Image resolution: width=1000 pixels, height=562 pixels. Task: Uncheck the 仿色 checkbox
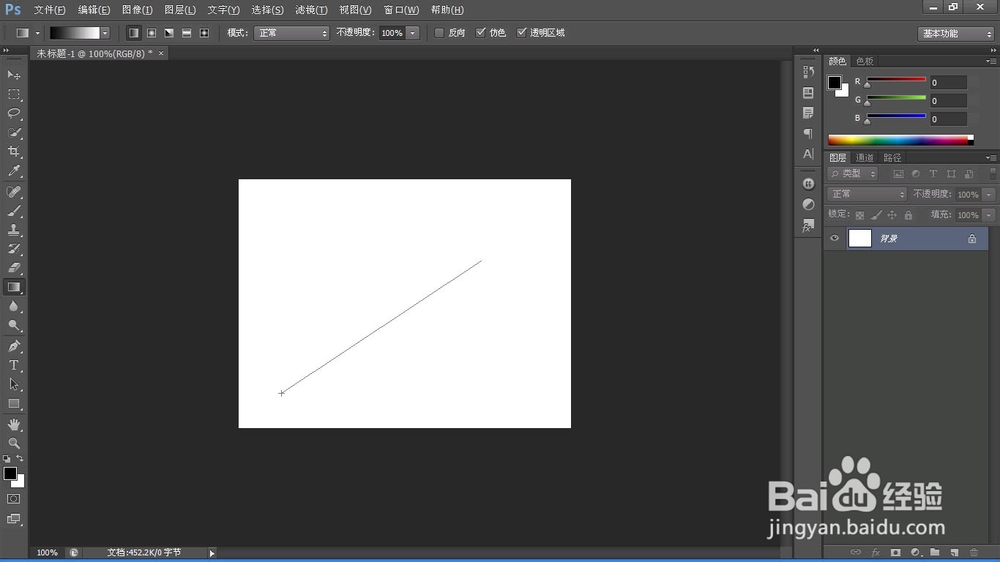click(x=481, y=33)
